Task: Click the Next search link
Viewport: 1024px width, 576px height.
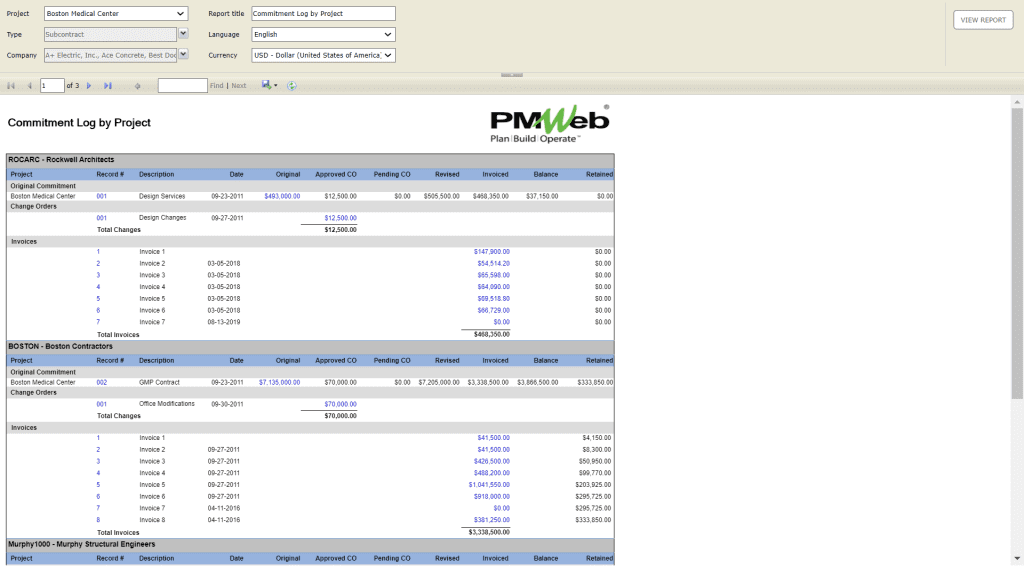Action: point(239,86)
